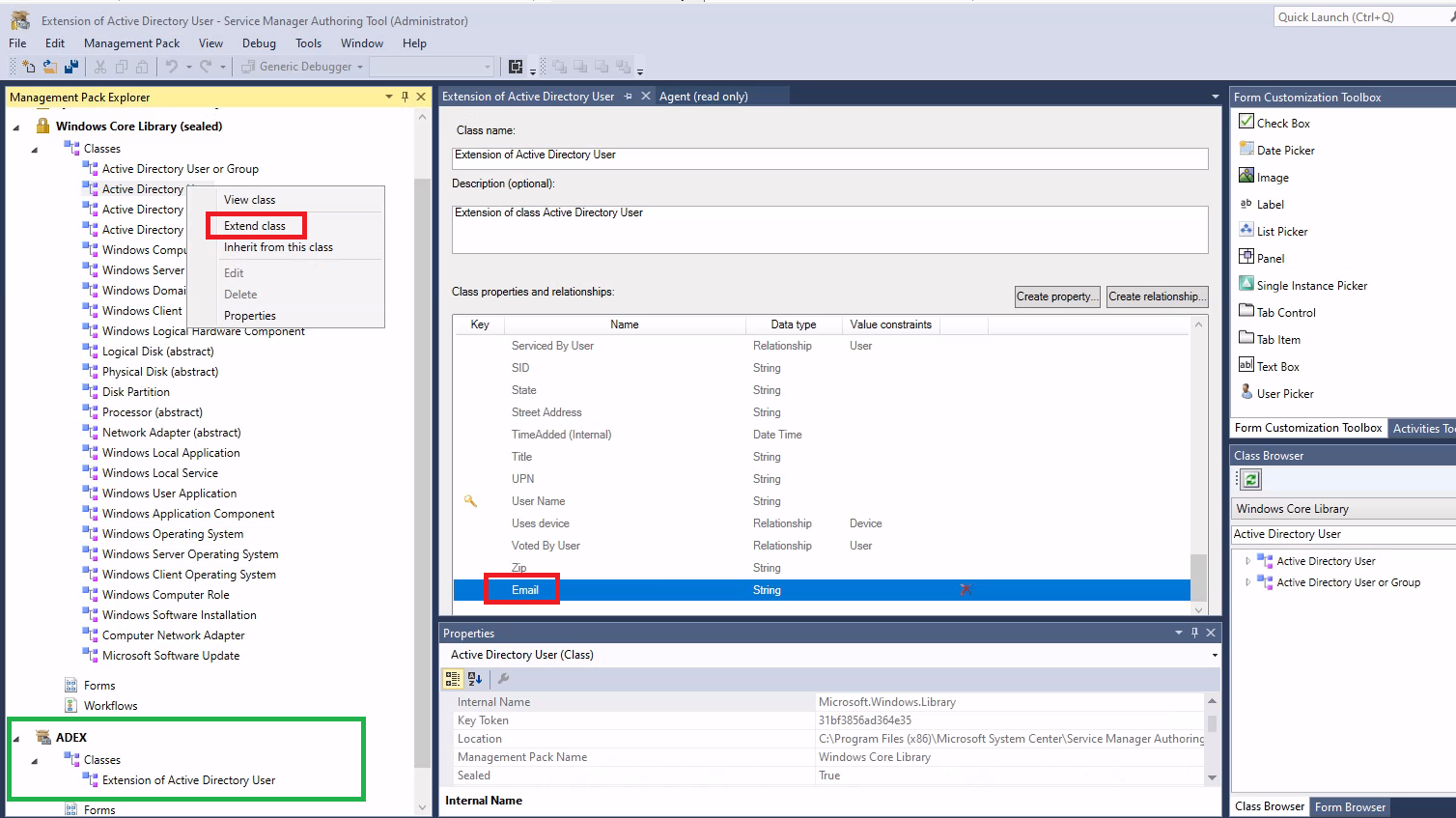
Task: Click the Redo toolbar icon
Action: tap(207, 67)
